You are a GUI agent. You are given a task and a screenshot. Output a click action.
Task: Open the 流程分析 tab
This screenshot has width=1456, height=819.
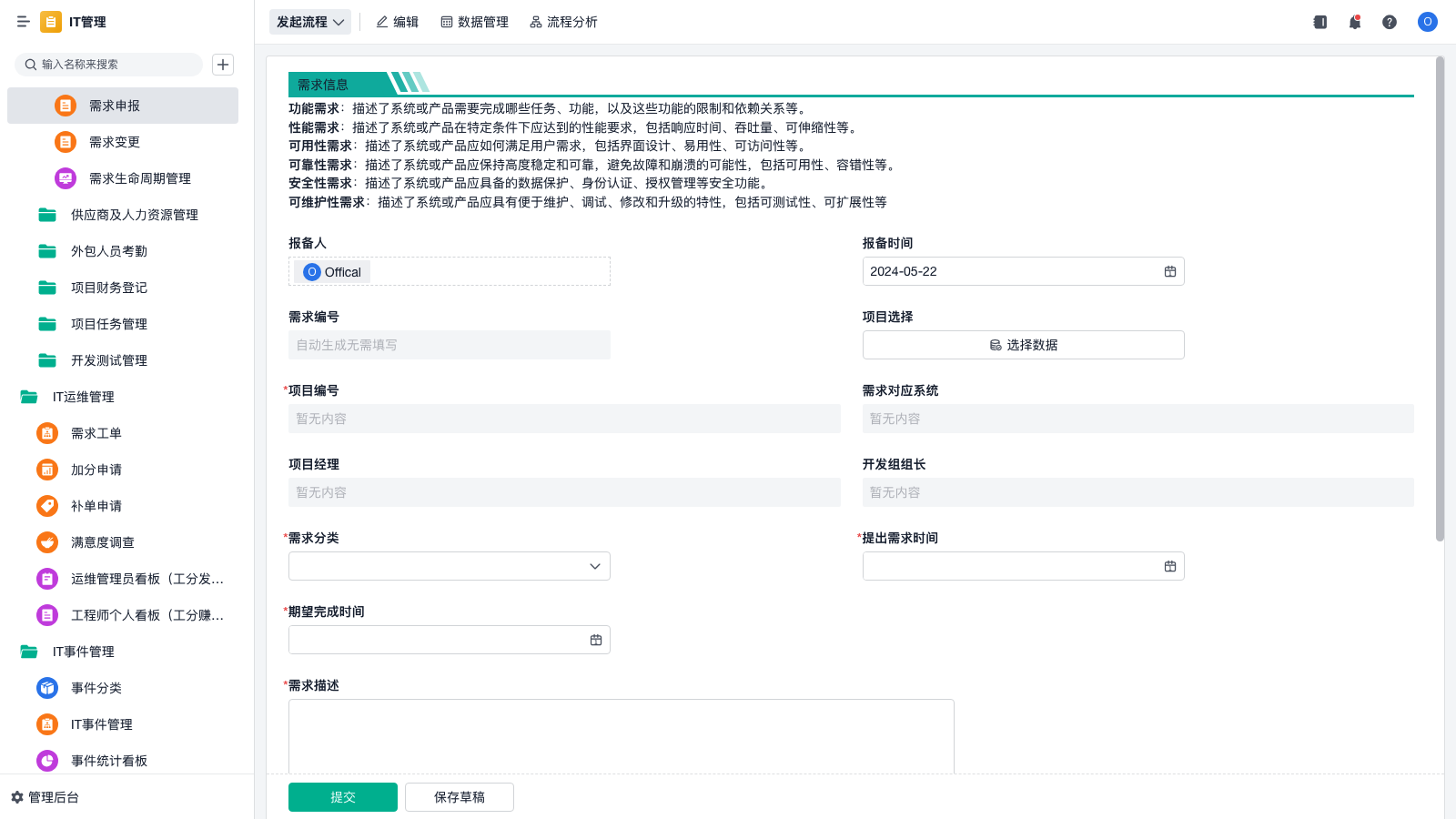tap(563, 22)
